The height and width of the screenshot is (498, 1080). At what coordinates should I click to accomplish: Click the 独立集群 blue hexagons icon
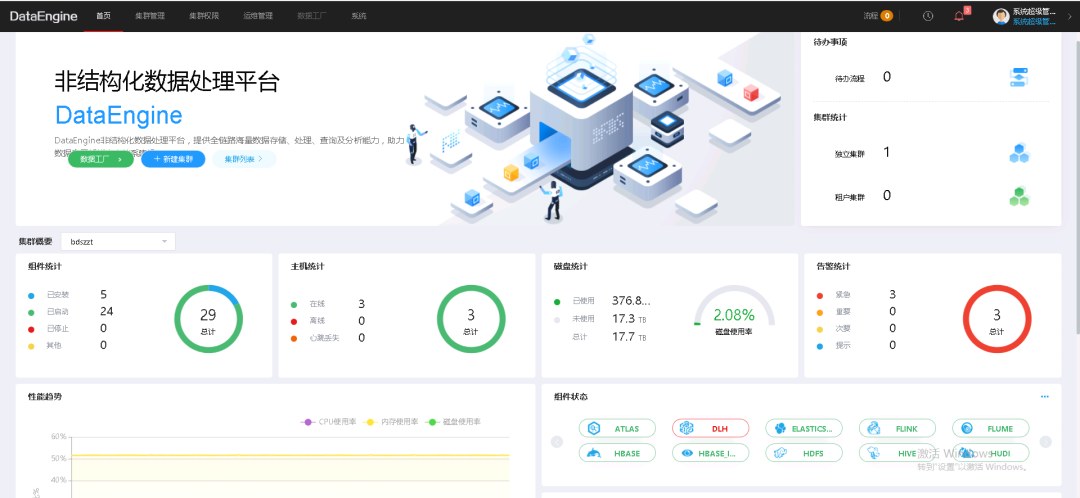[x=1019, y=153]
